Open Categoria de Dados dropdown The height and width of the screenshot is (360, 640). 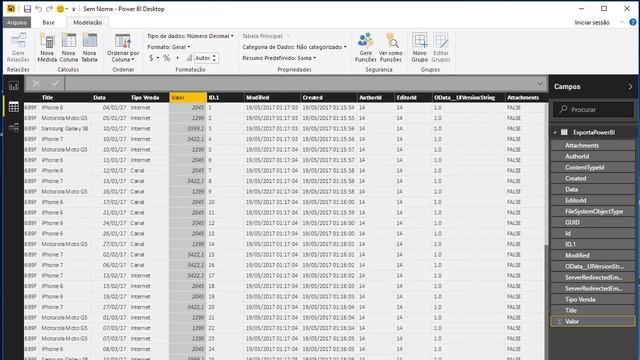tap(294, 47)
